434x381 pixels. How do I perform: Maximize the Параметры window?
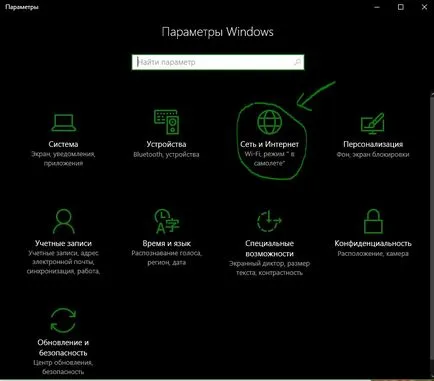tap(401, 7)
